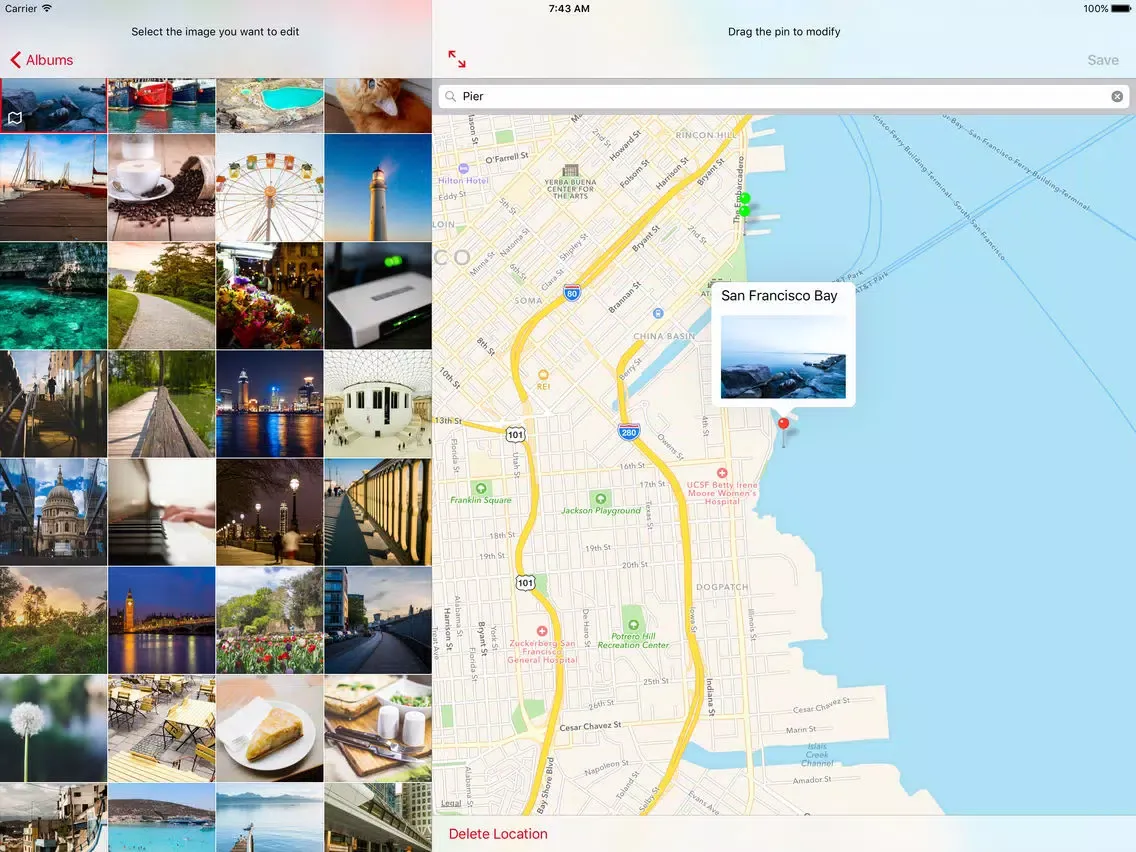Tap the "San Francisco Bay" callout title
Screen dimensions: 1136x852
779,296
